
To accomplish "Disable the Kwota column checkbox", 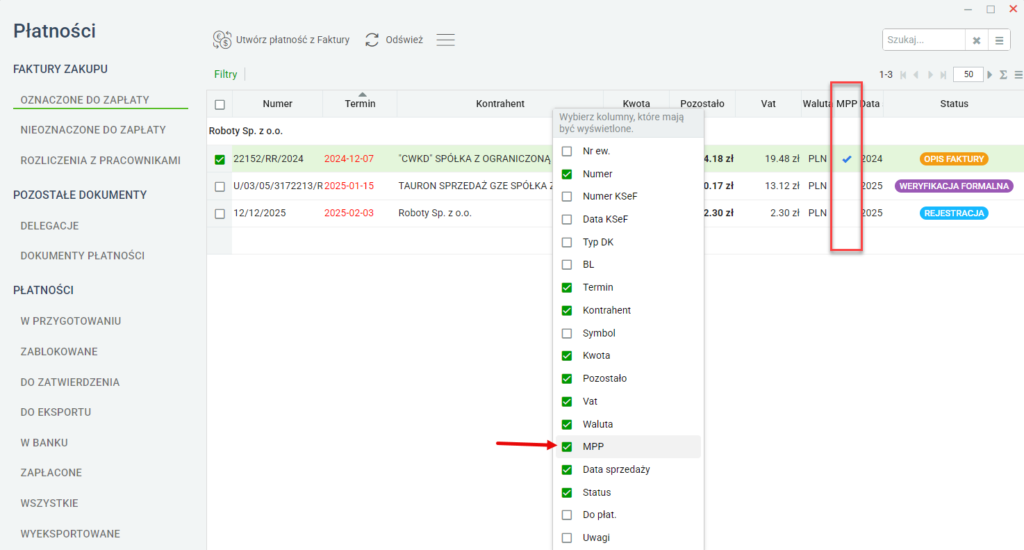I will [x=567, y=356].
